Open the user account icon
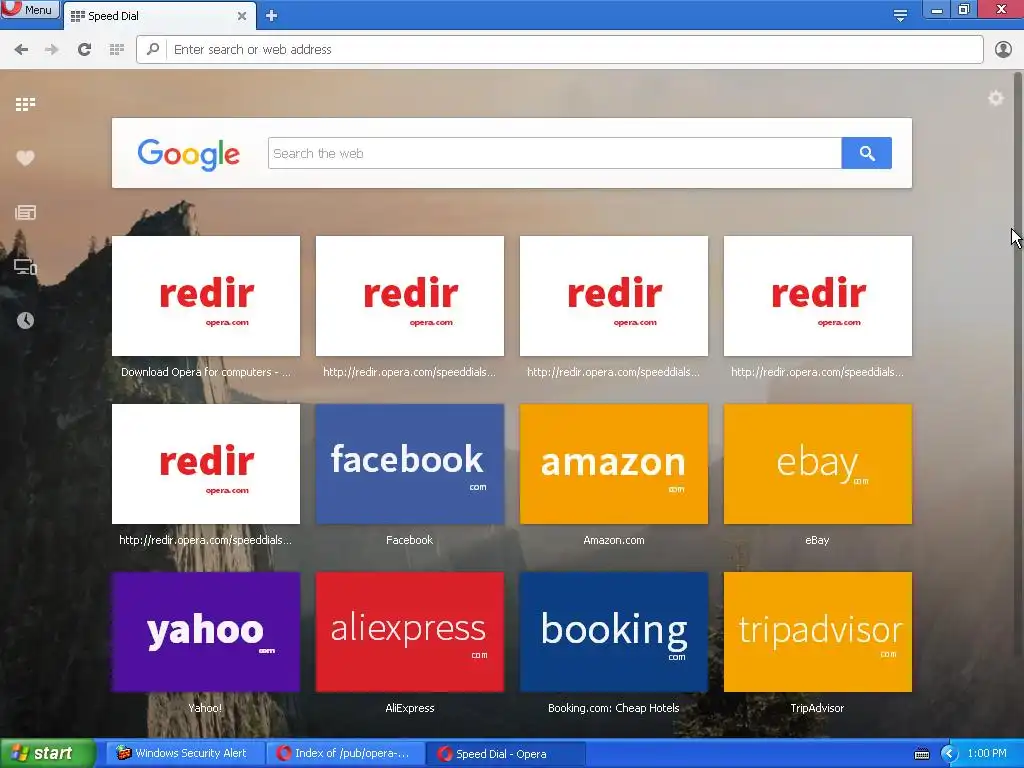 tap(1003, 50)
